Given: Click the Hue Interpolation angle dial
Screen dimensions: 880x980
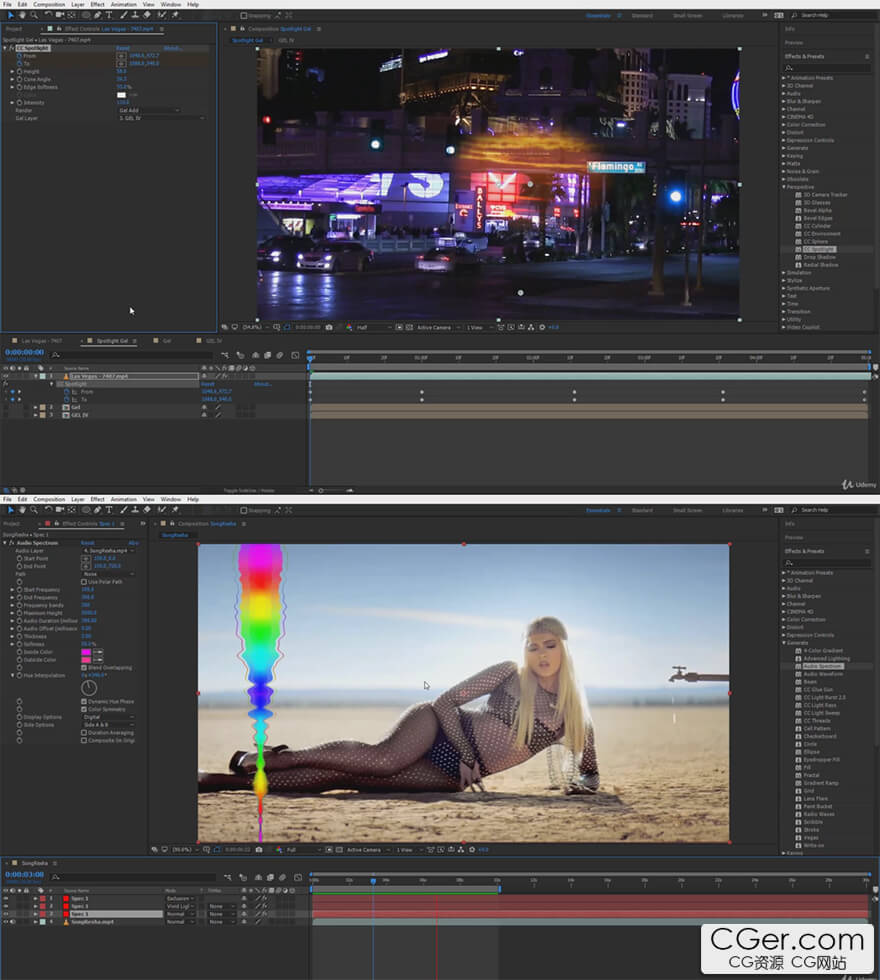Looking at the screenshot, I should 89,688.
